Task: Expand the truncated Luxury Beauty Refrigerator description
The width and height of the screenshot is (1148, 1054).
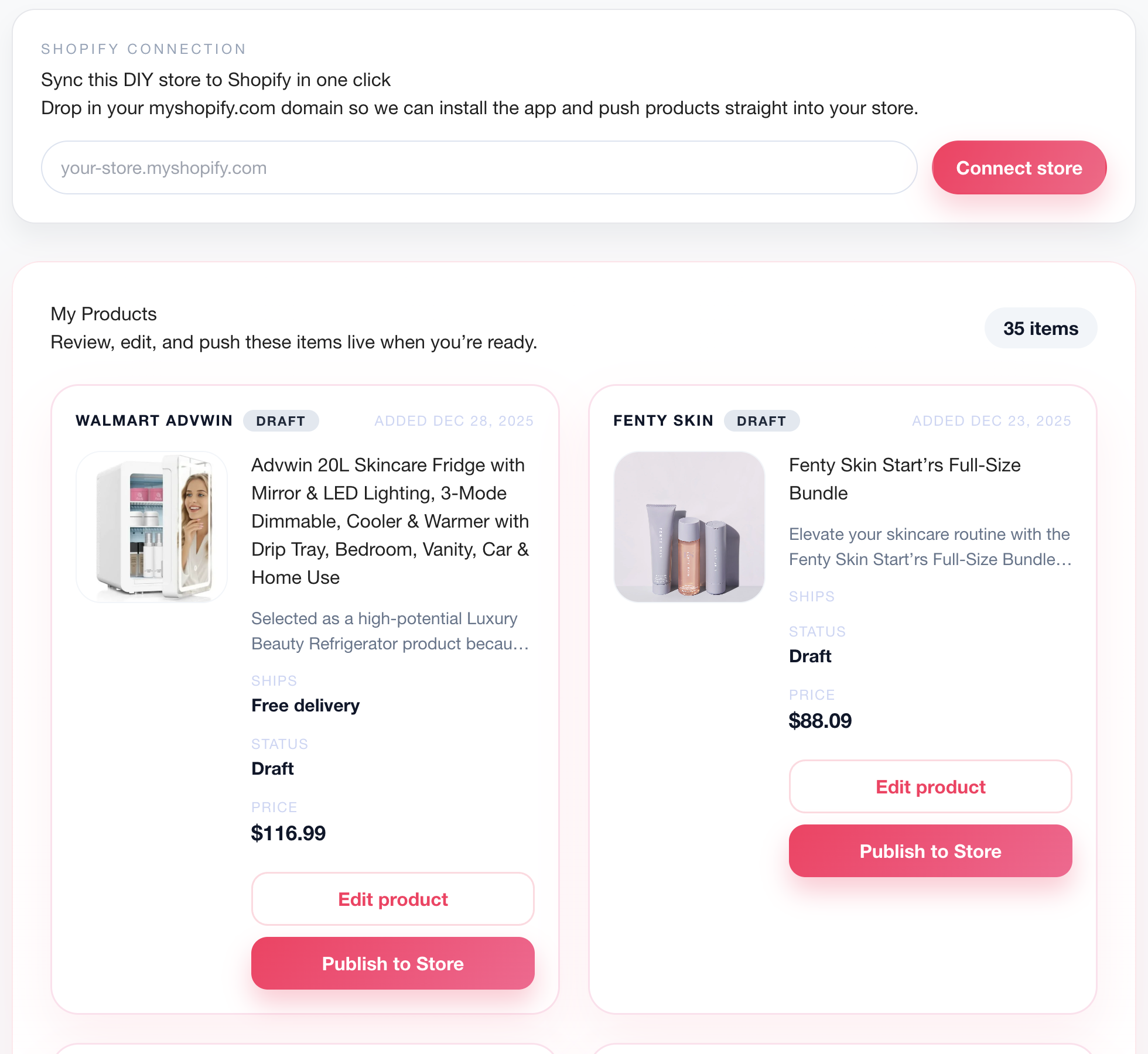Action: point(389,631)
